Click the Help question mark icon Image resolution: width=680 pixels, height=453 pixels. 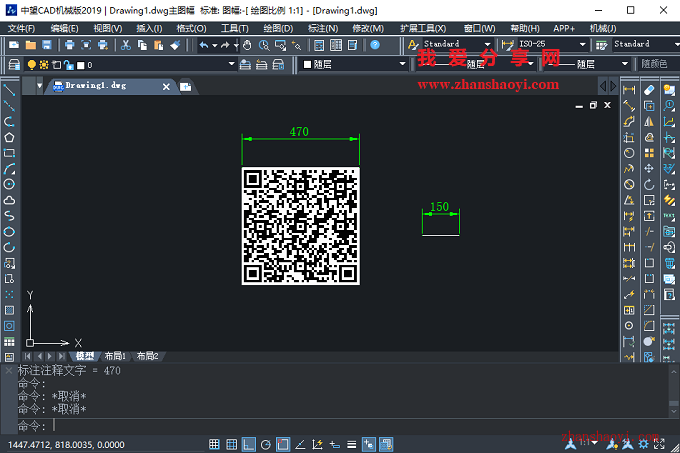coord(375,45)
